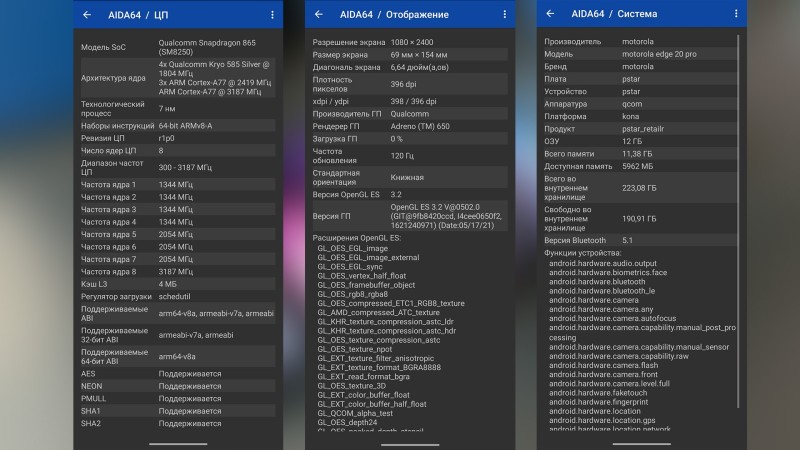Select the Стандартная ориентация Книжная row
Screen dimensions: 800x450
(x=410, y=178)
